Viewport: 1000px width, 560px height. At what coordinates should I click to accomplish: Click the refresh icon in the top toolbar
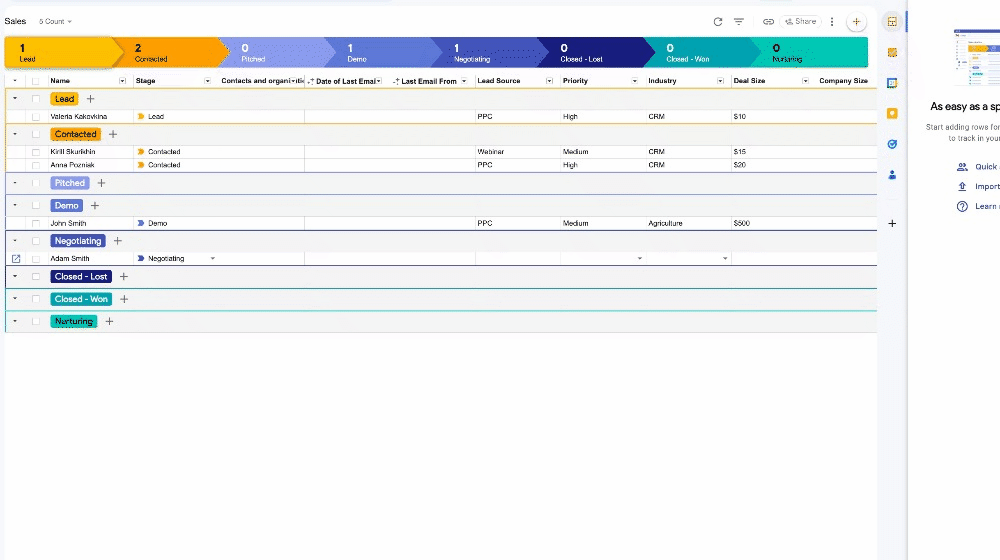[x=717, y=22]
